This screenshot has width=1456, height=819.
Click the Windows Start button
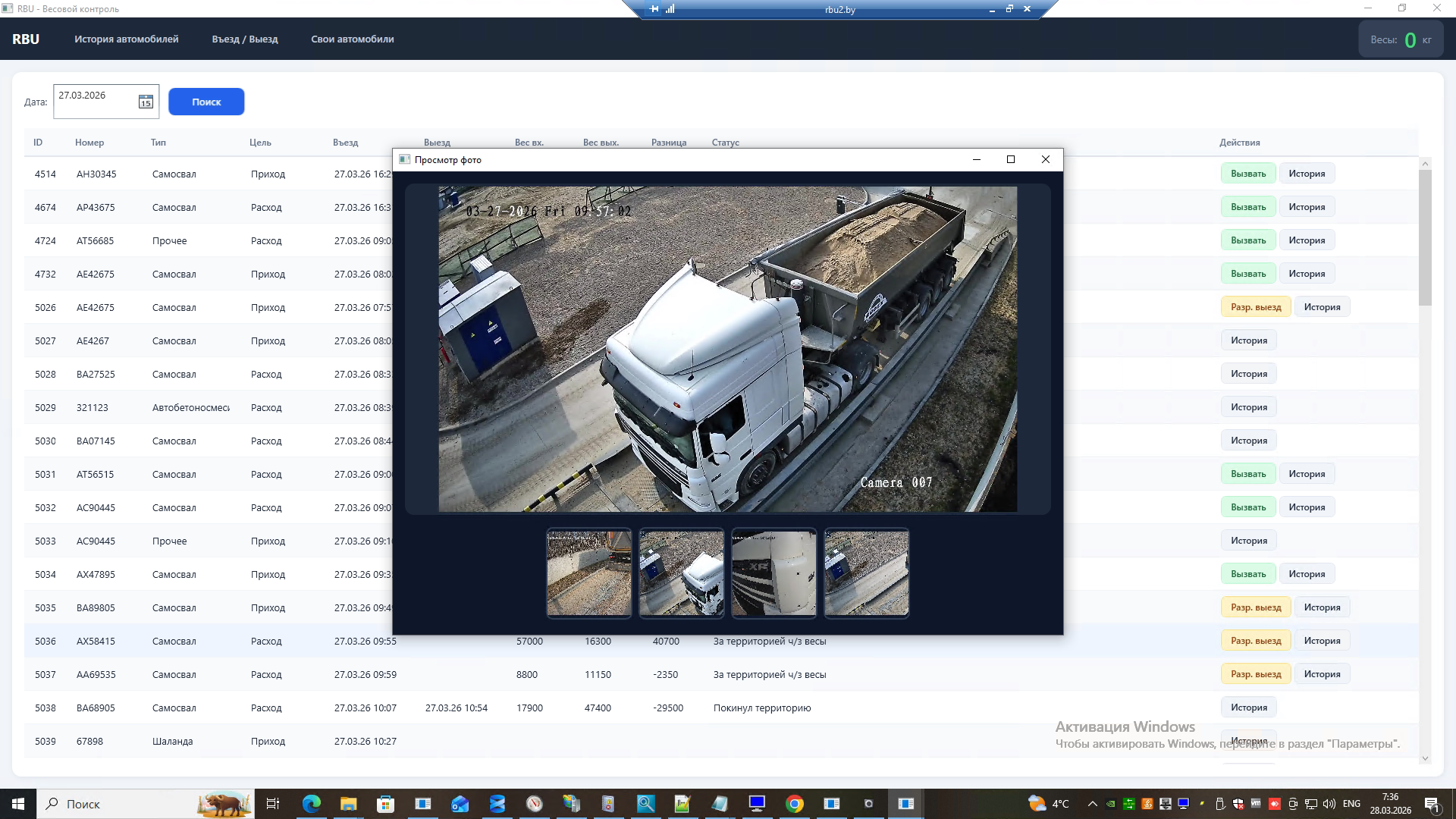[18, 804]
